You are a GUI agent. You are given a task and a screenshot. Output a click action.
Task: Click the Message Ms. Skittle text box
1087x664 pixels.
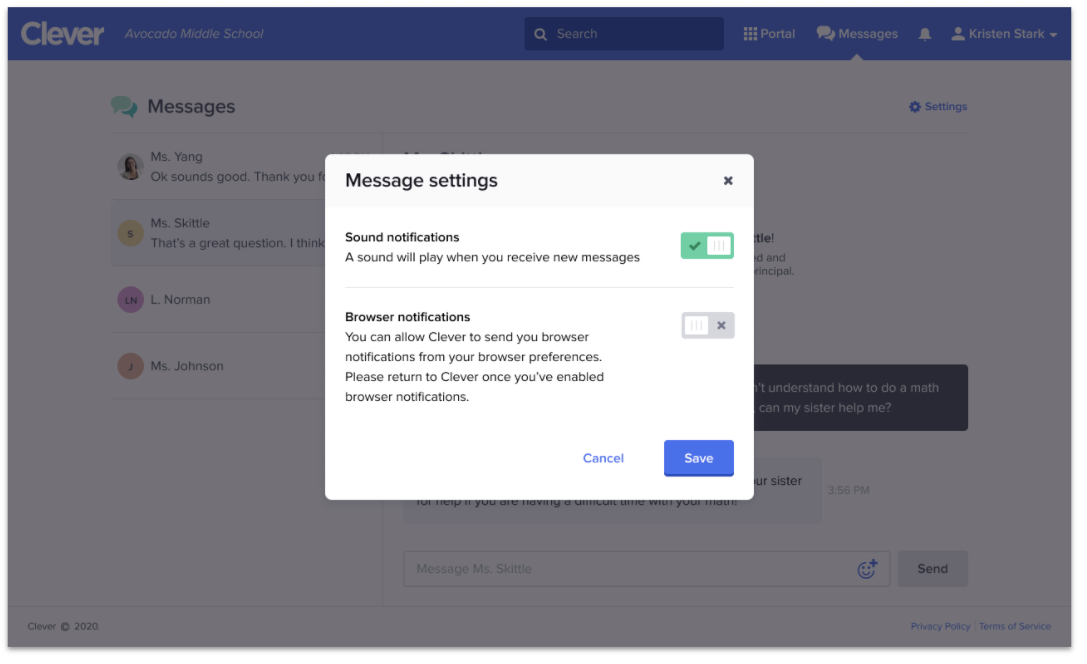pyautogui.click(x=630, y=569)
